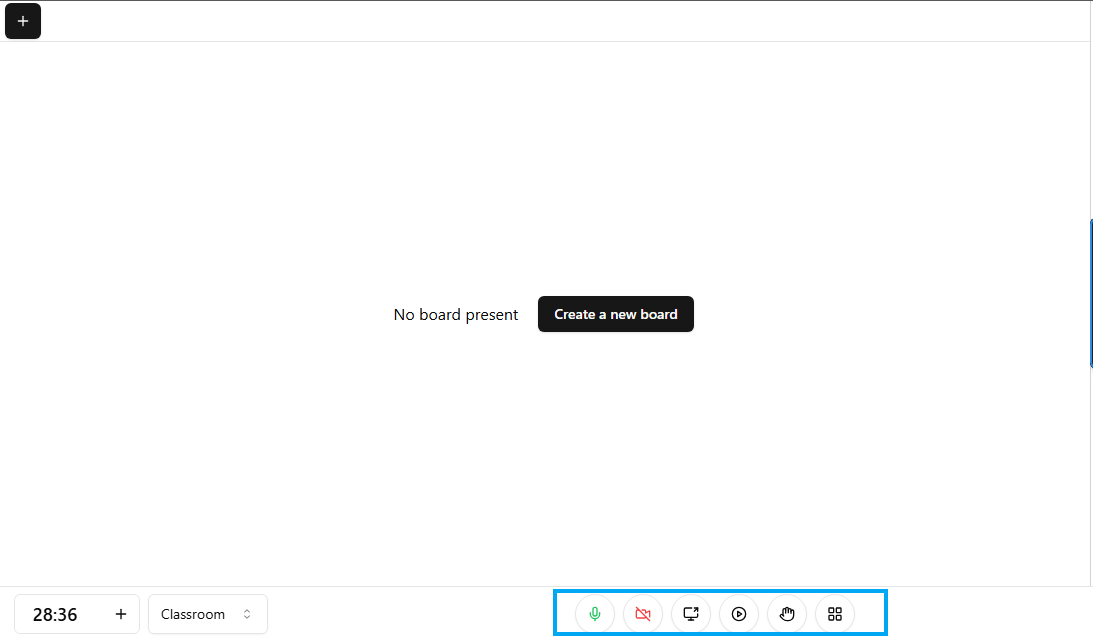Click the empty area below Create a new board
The width and height of the screenshot is (1093, 637).
(x=615, y=450)
